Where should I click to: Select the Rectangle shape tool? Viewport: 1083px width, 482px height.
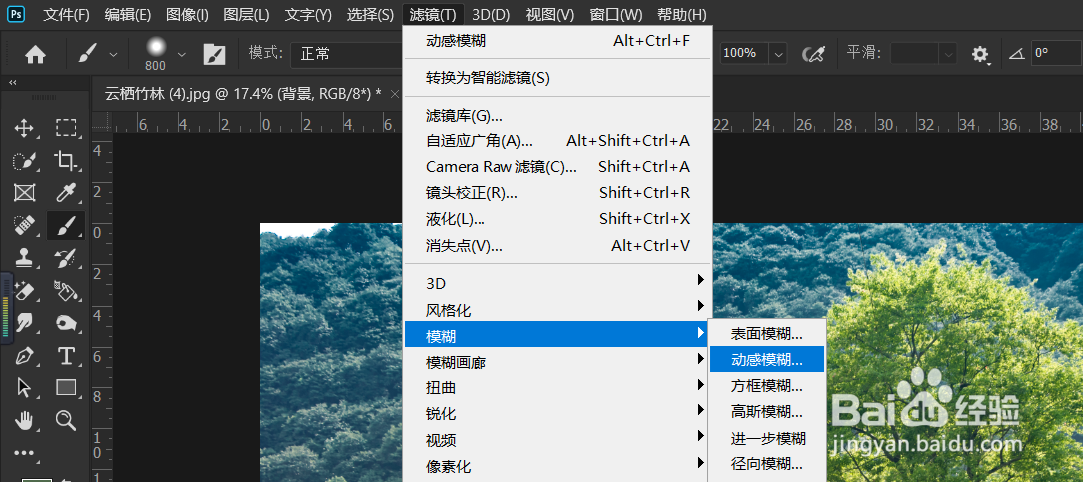(66, 387)
